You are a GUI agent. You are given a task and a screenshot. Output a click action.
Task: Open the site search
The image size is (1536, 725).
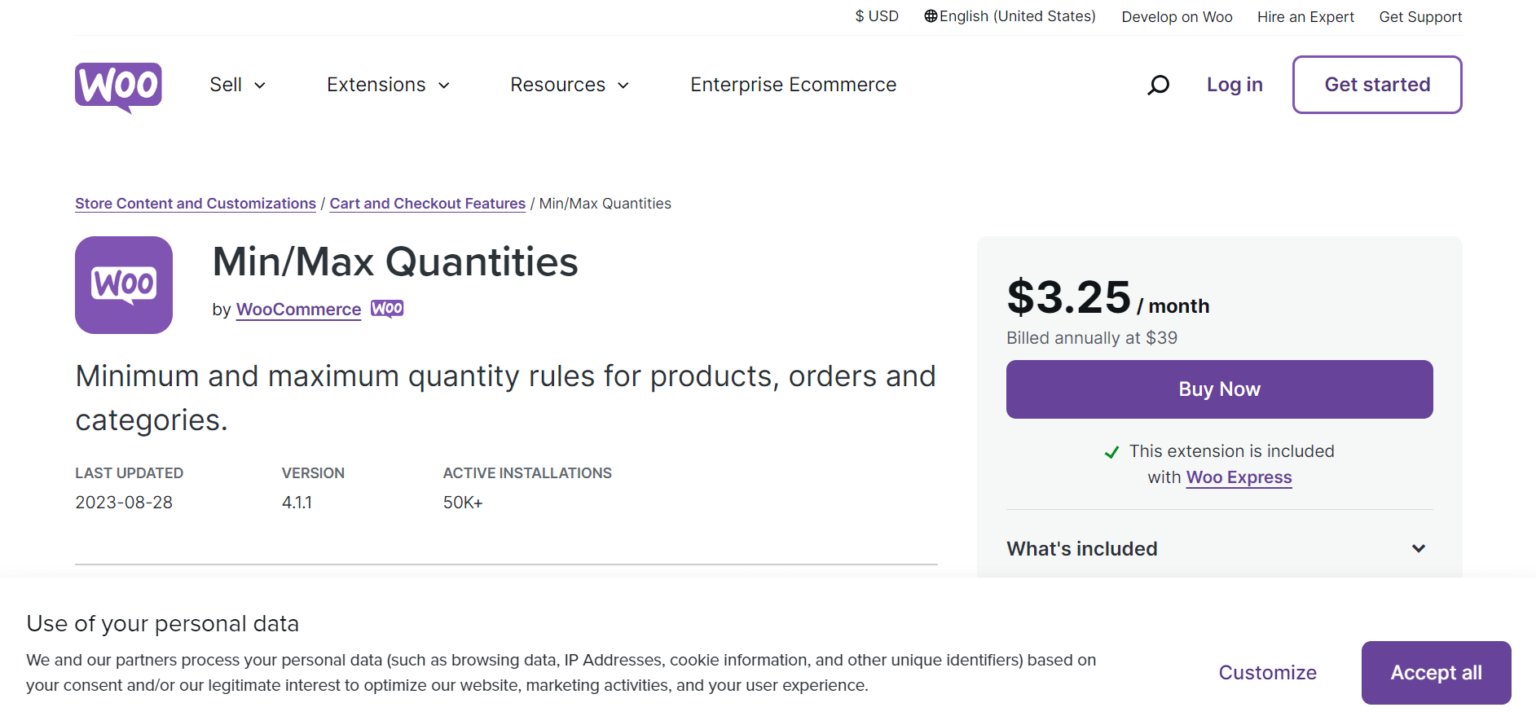pos(1158,84)
